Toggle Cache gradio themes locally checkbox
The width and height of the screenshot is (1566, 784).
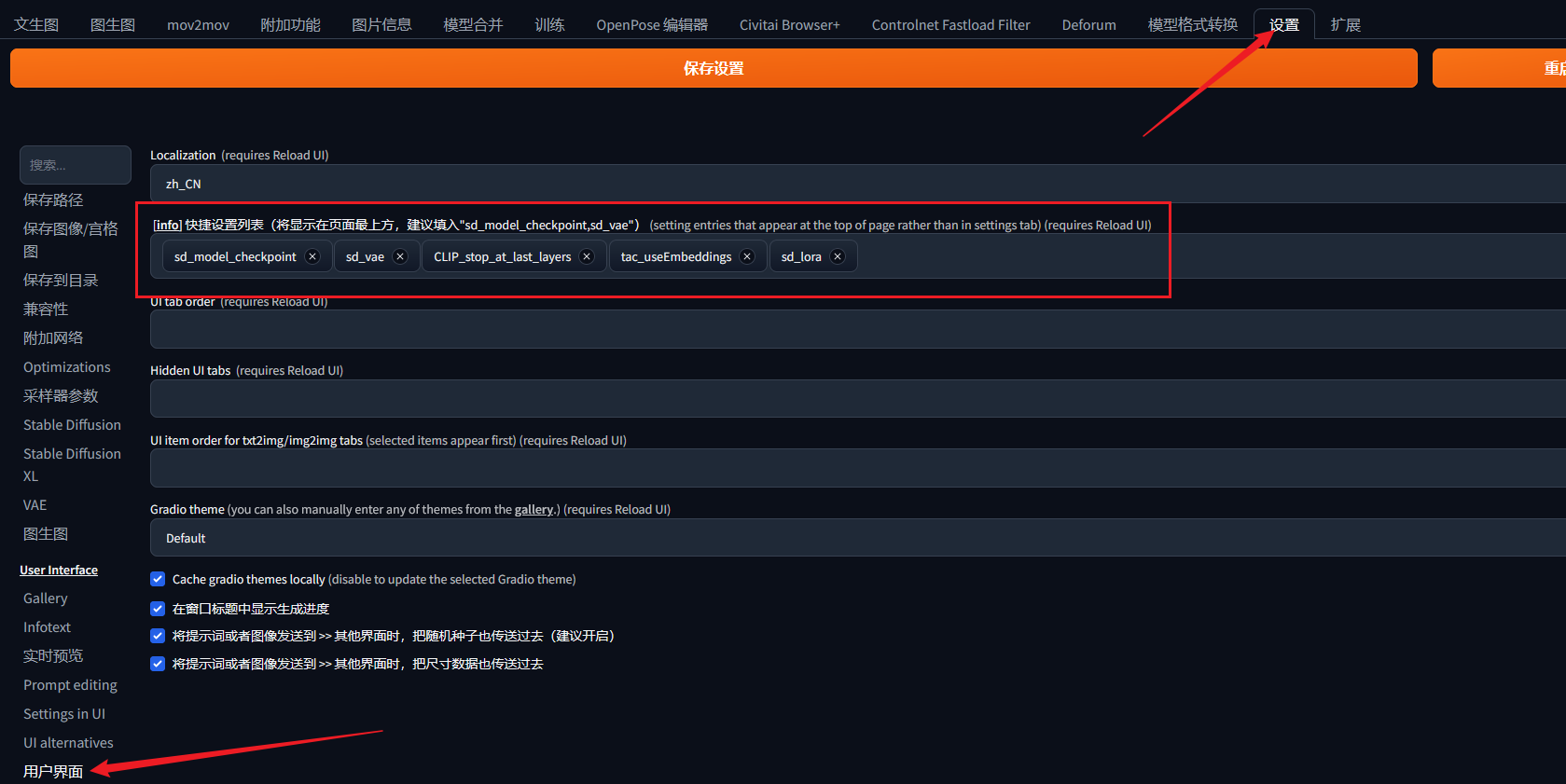[158, 579]
